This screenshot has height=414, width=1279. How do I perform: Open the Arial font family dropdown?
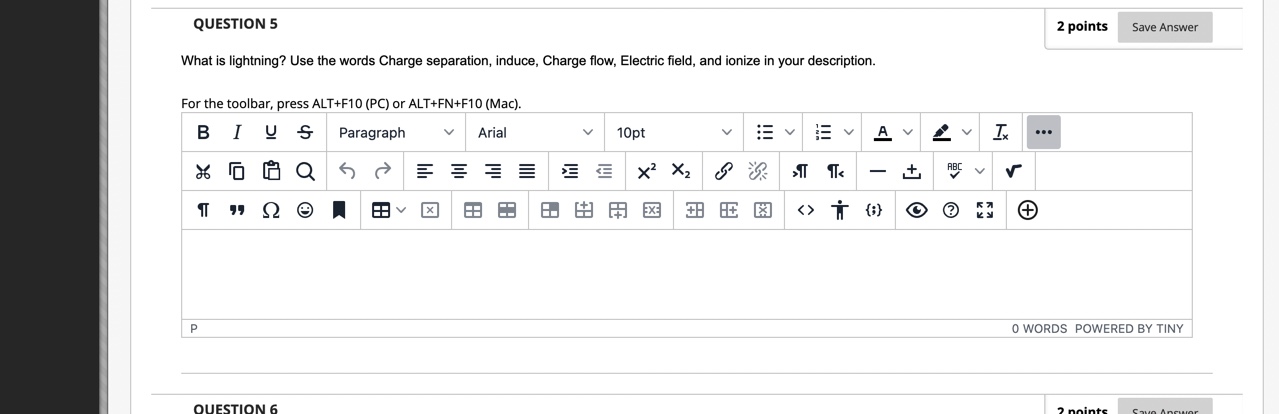(x=535, y=133)
